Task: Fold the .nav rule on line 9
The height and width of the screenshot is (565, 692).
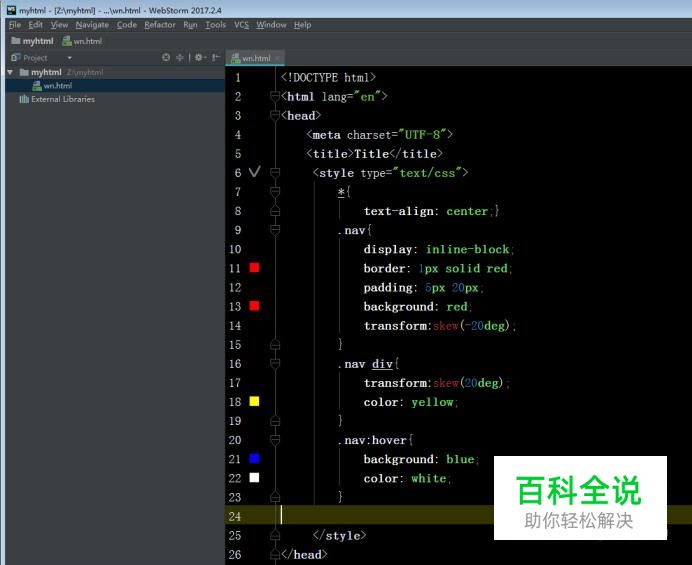Action: pos(275,230)
